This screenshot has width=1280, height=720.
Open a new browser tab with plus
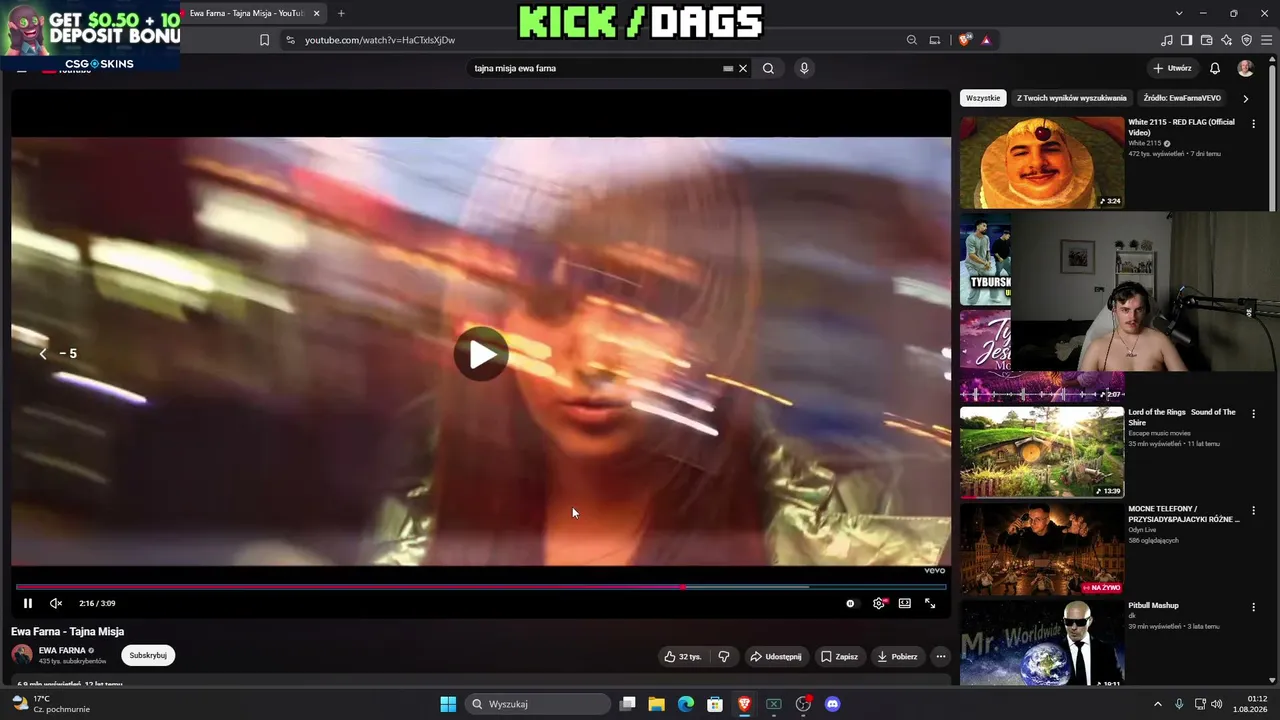point(341,13)
